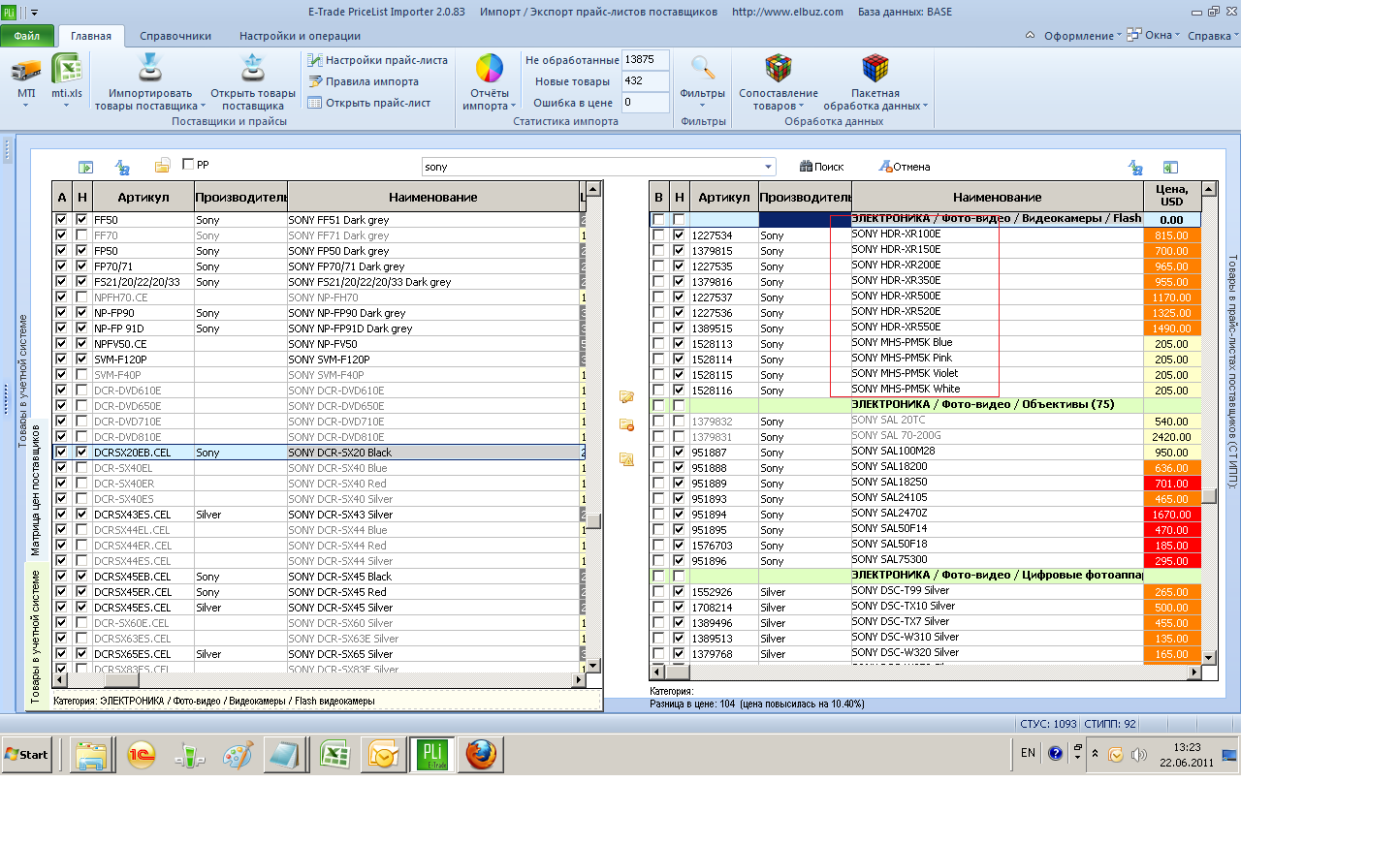Screen dimensions: 1400x845
Task: Click the Windows Start button
Action: click(x=26, y=754)
